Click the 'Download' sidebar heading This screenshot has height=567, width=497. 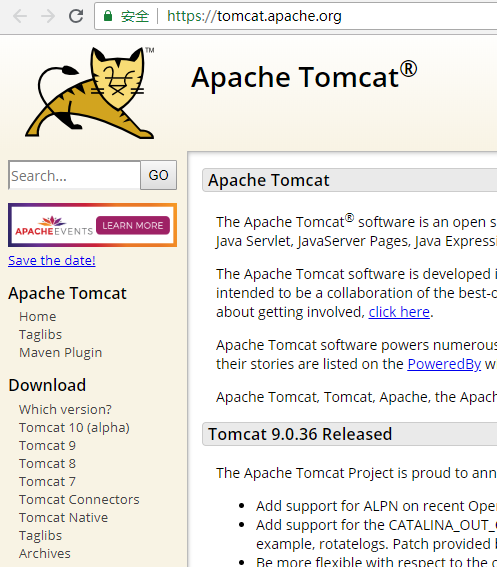pyautogui.click(x=47, y=385)
